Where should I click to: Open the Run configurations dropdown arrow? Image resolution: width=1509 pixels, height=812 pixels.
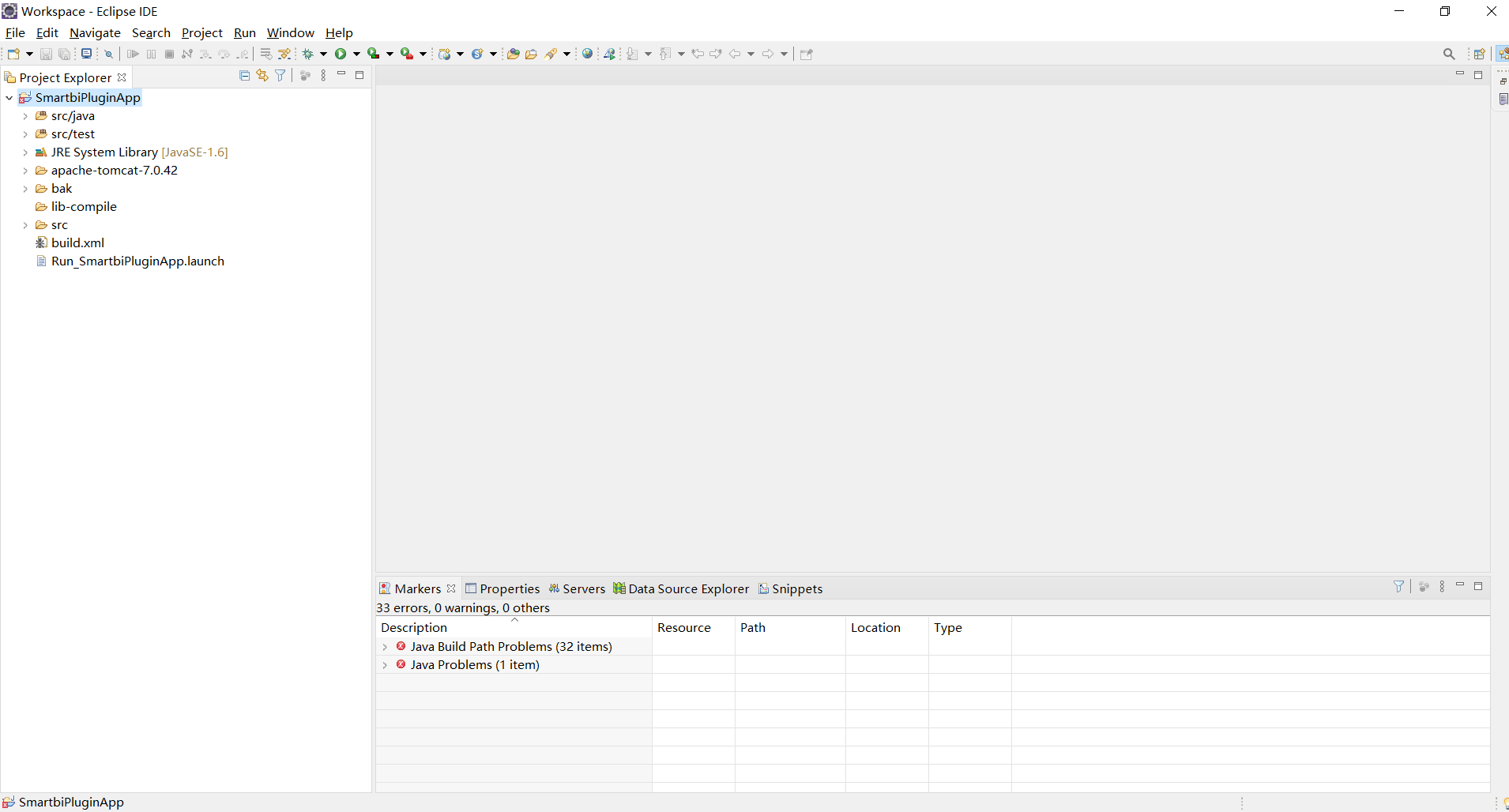[356, 54]
